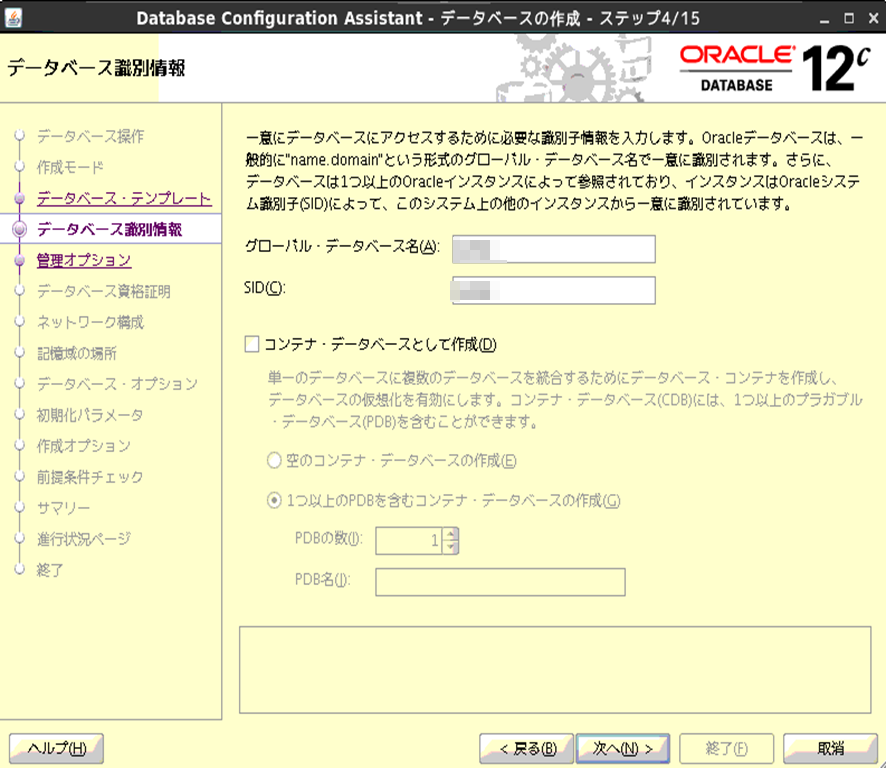Increase PDBの数 with the up arrow
This screenshot has width=886, height=768.
pos(450,533)
